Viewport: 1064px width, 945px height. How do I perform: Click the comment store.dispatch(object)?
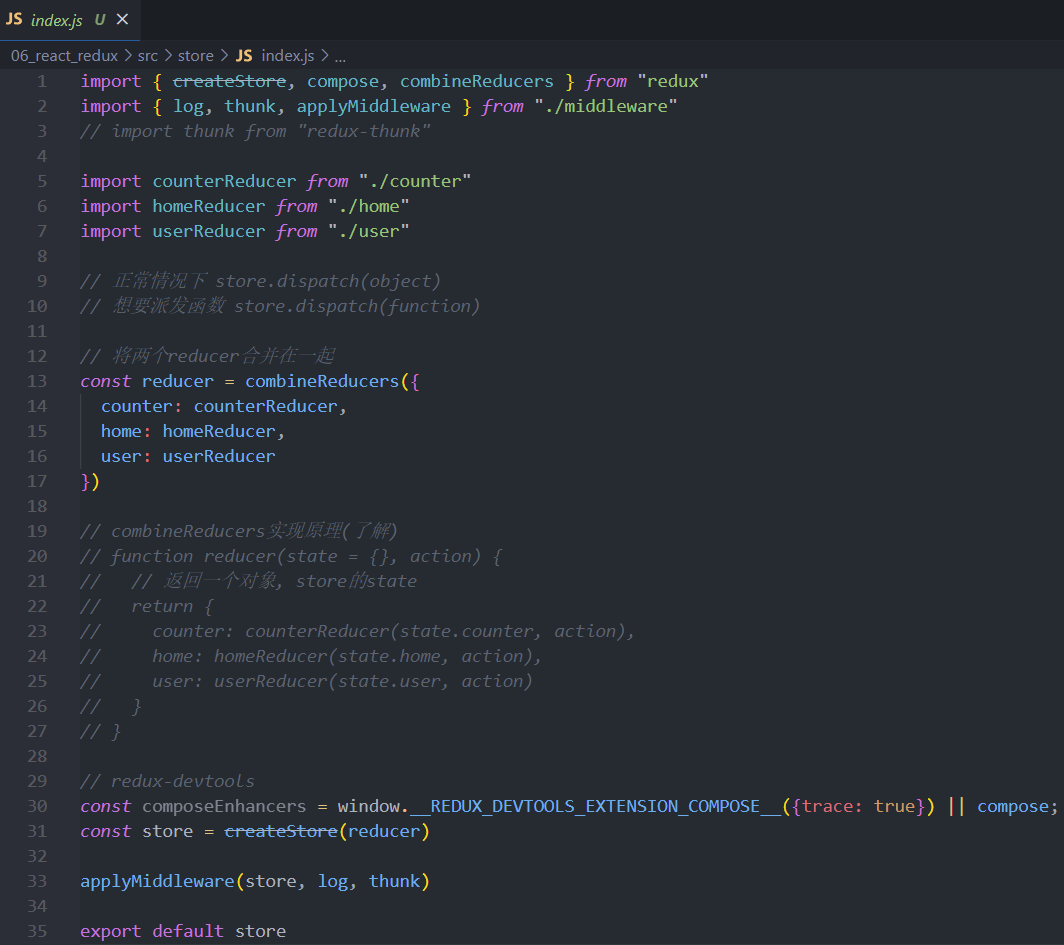[328, 281]
